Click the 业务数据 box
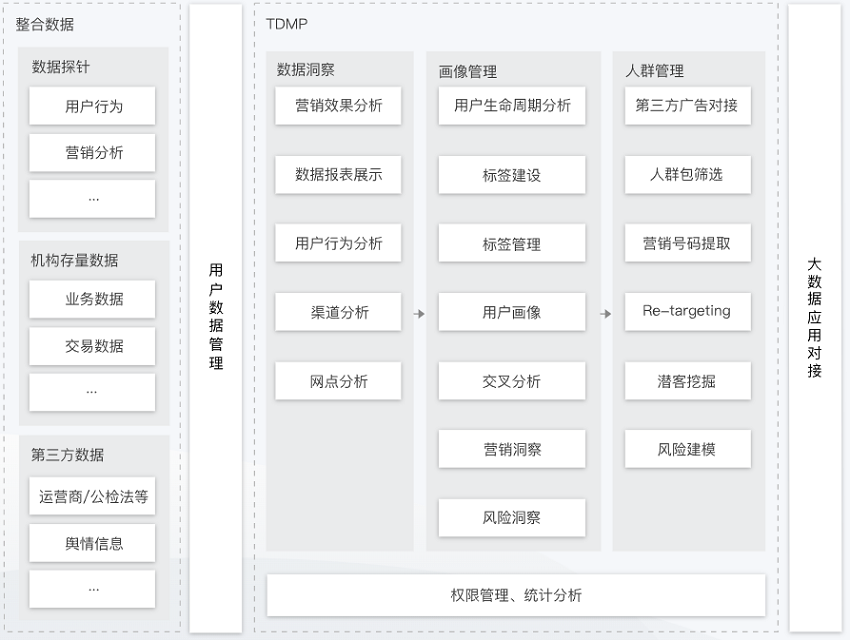Image resolution: width=850 pixels, height=640 pixels. click(92, 299)
